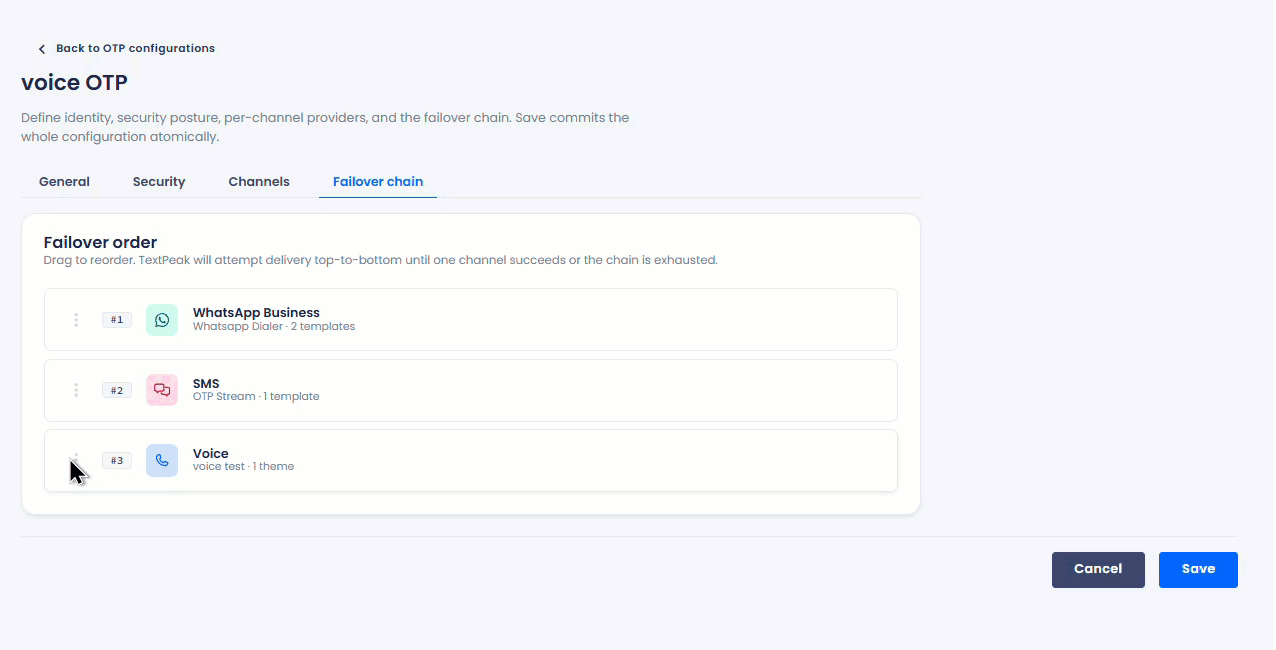Click 'Whatsapp Dialer · 2 templates' text
Viewport: 1276px width, 650px height.
(274, 326)
